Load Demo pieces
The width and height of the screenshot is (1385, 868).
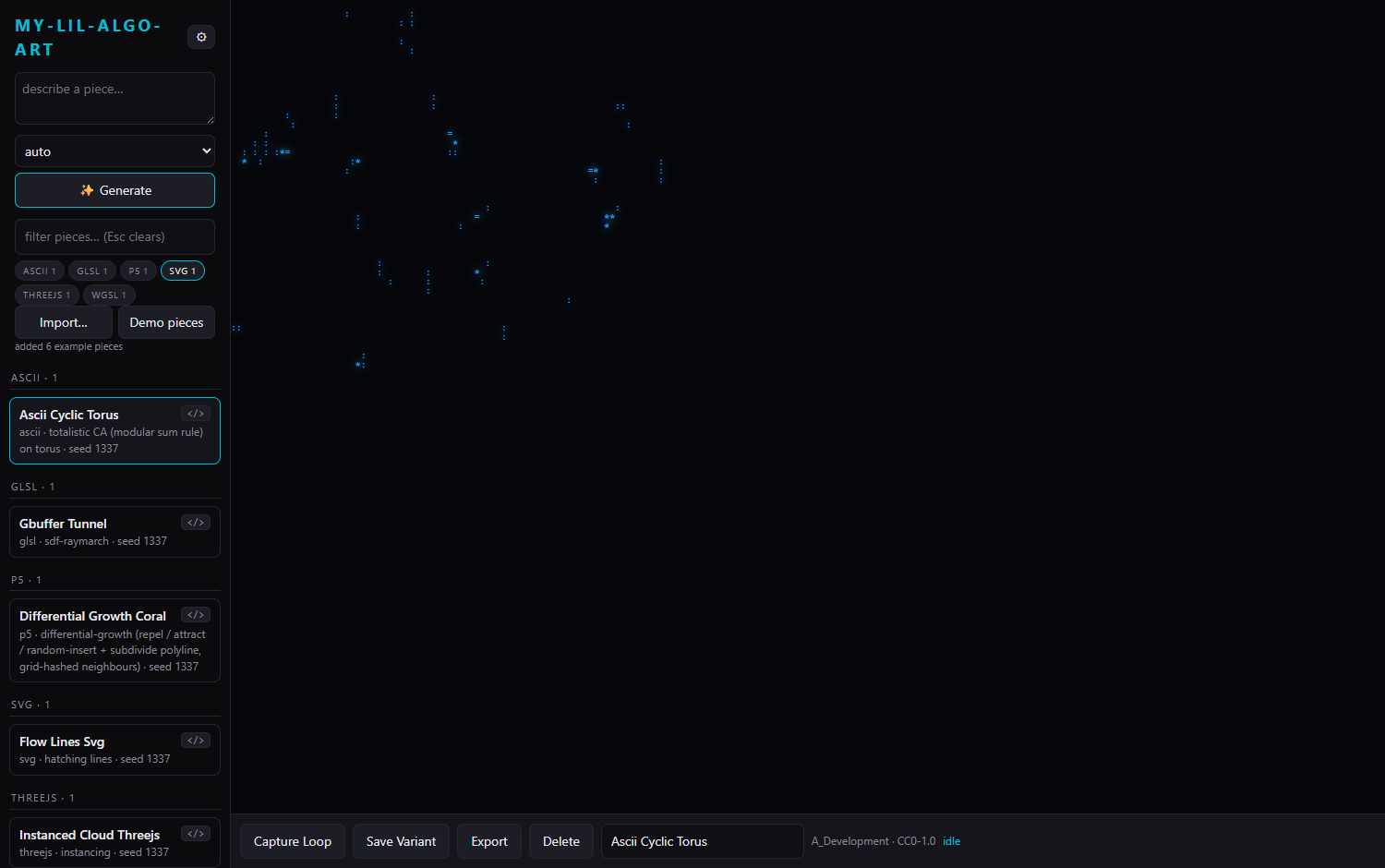click(166, 322)
